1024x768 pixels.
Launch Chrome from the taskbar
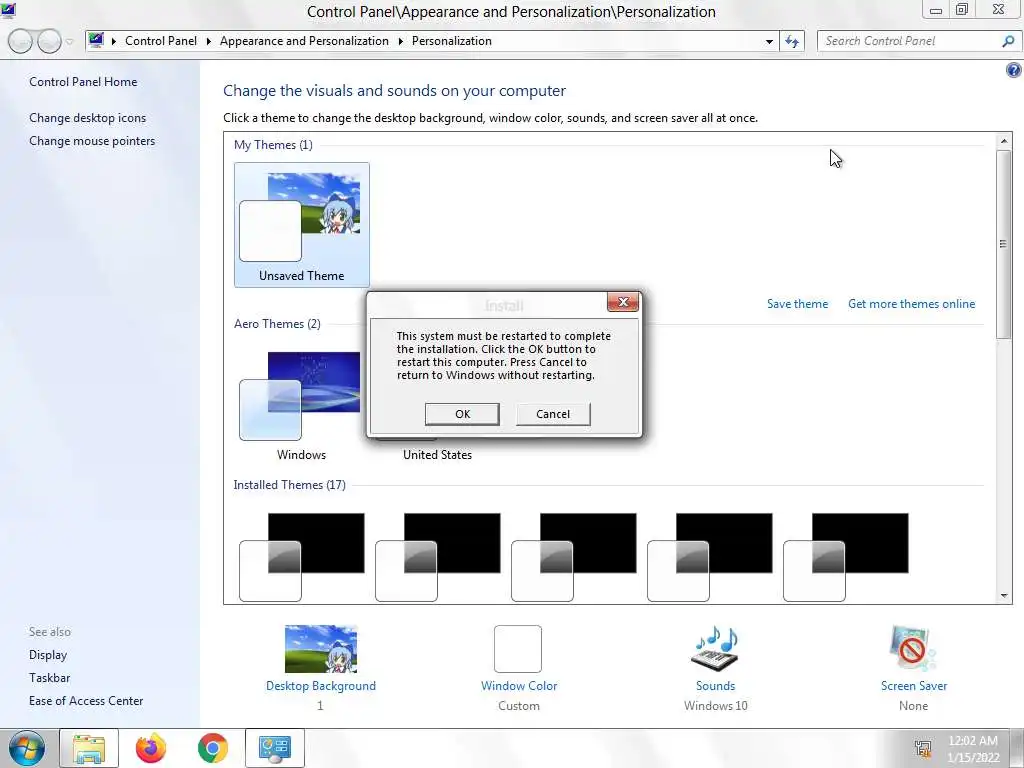[213, 748]
